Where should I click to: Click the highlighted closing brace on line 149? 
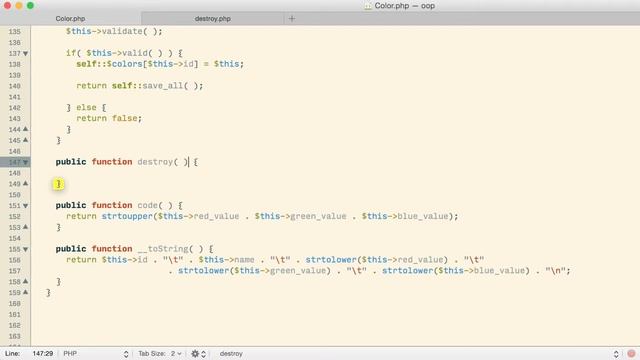point(58,184)
